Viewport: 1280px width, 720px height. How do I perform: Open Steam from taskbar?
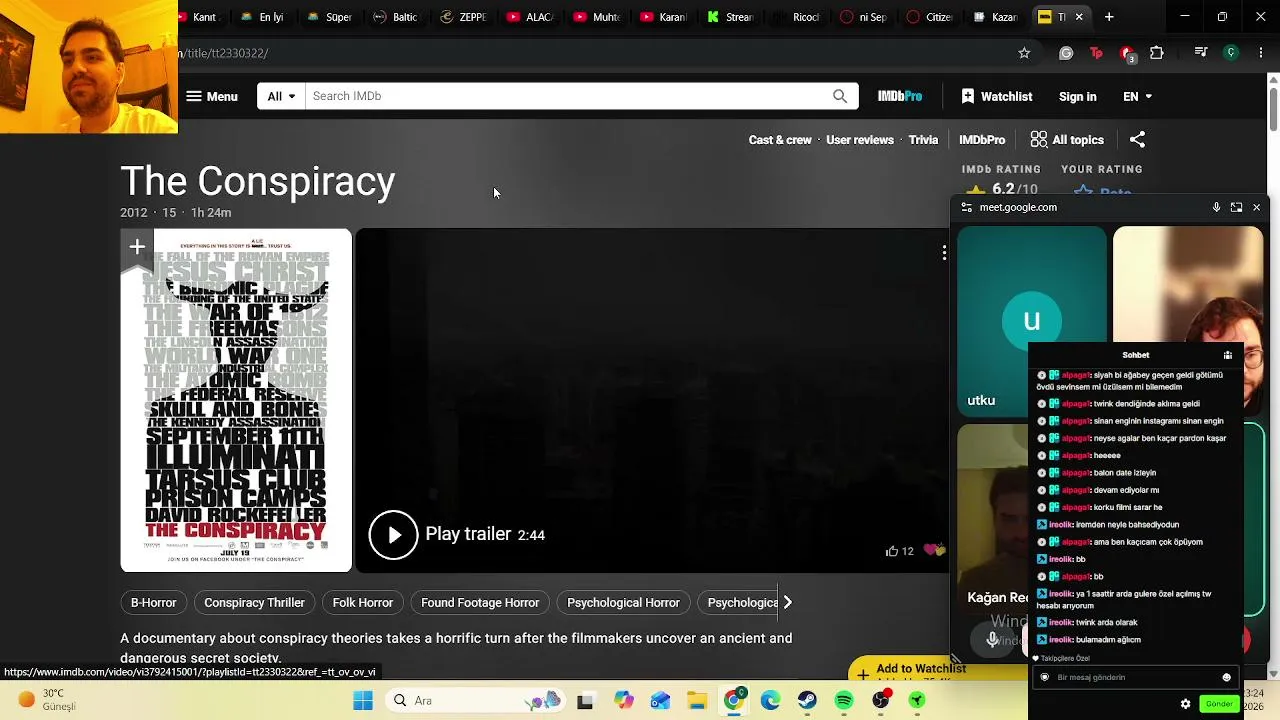click(807, 700)
